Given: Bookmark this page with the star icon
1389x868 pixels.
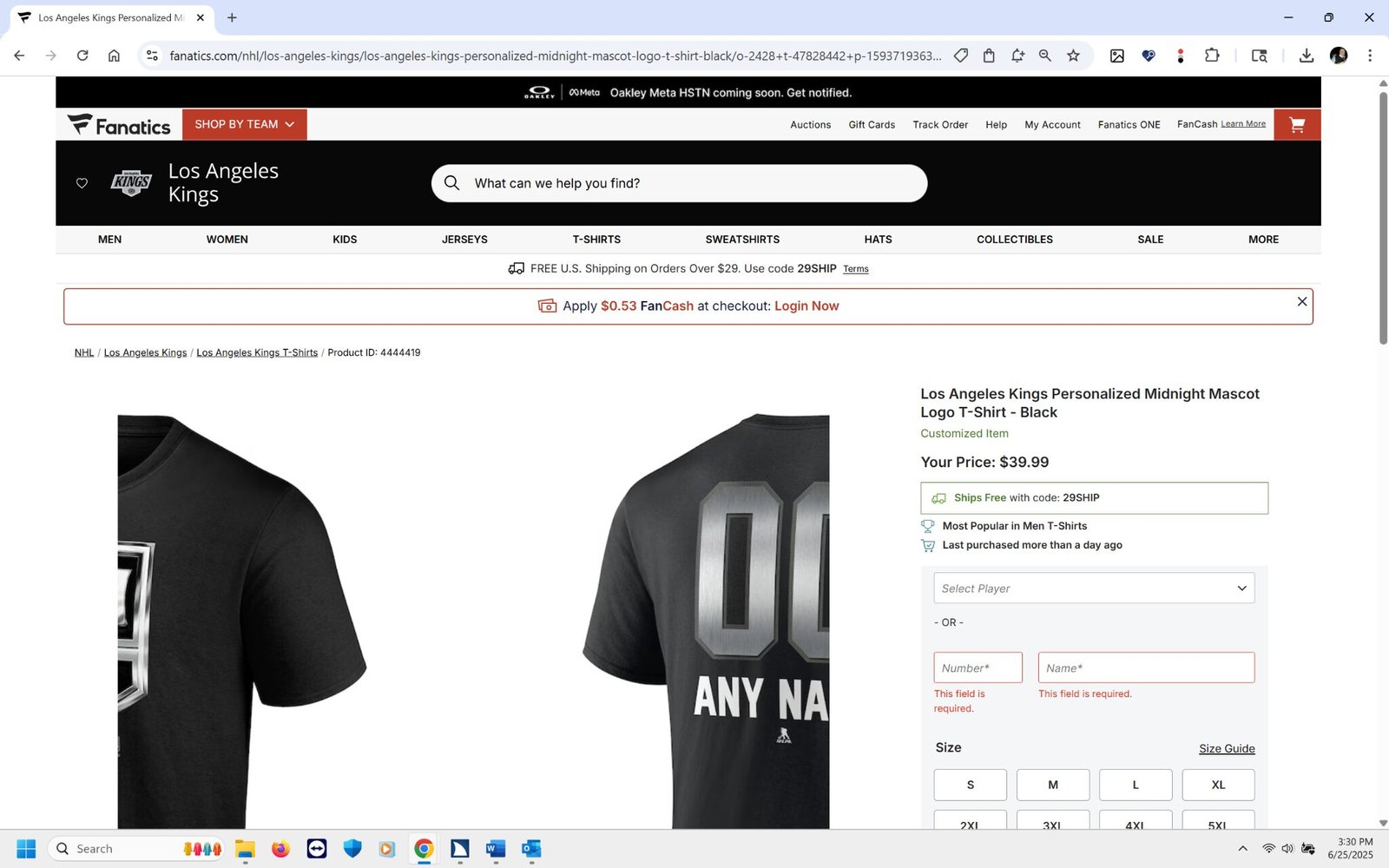Looking at the screenshot, I should (1073, 56).
